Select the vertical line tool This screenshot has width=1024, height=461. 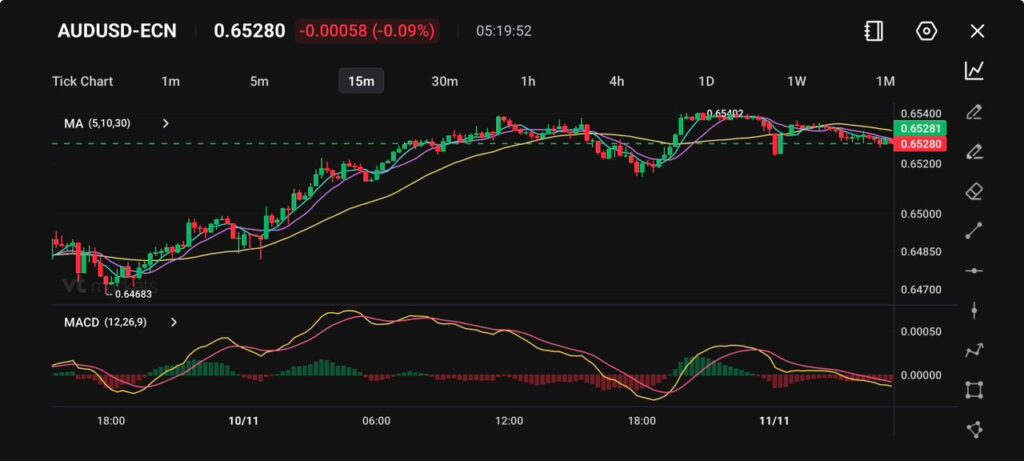(974, 310)
